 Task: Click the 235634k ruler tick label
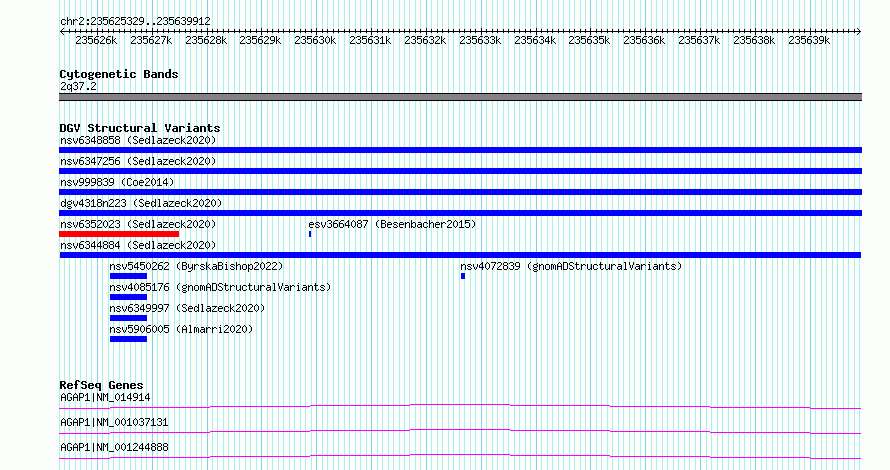(535, 40)
